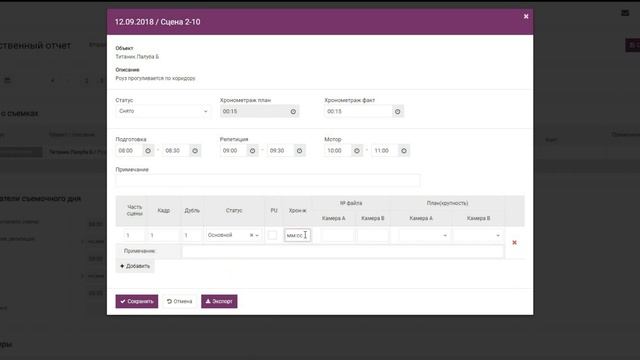The image size is (640, 360).
Task: Click the Часть сцены input
Action: coord(134,235)
